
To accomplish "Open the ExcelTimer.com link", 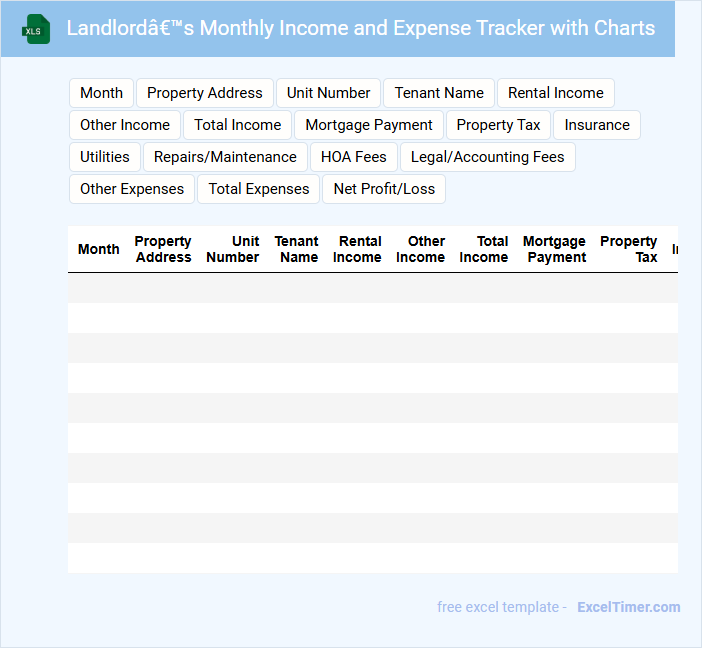I will (x=629, y=607).
